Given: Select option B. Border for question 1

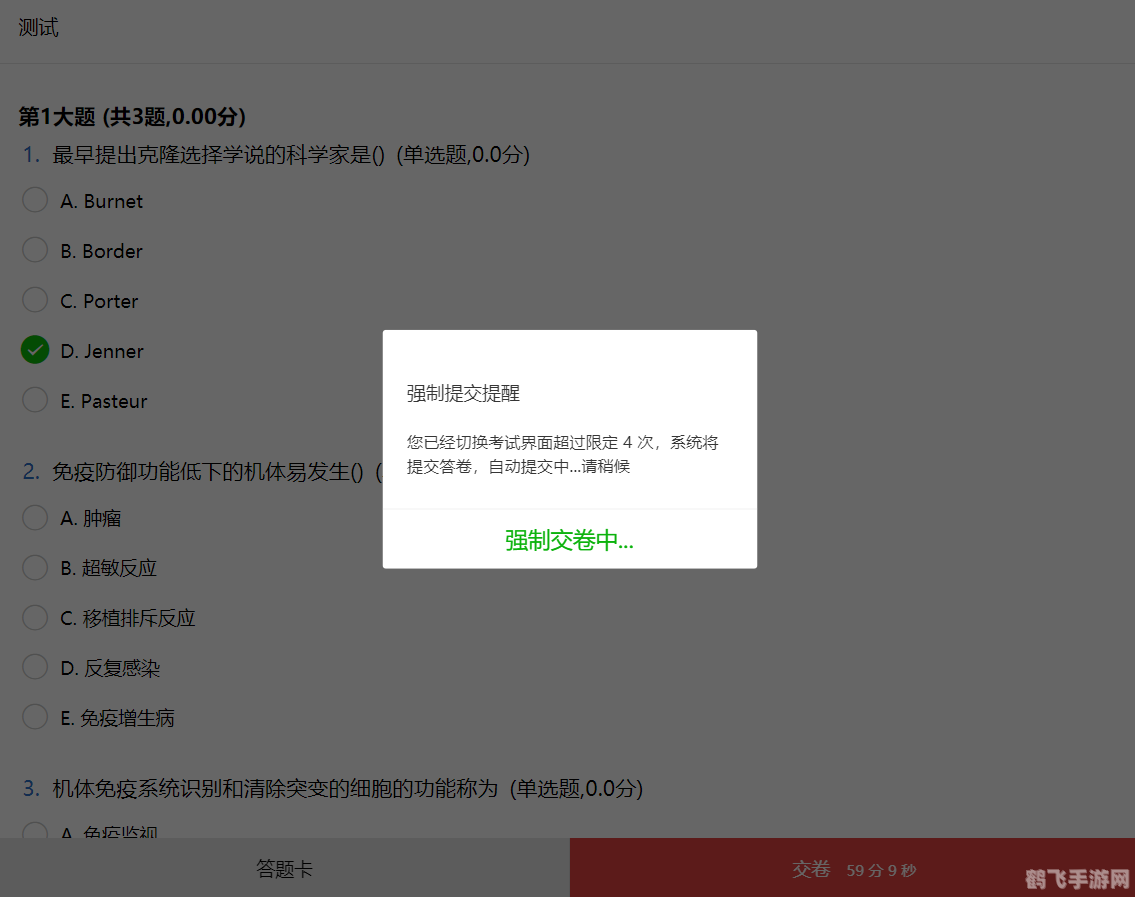Looking at the screenshot, I should point(35,250).
